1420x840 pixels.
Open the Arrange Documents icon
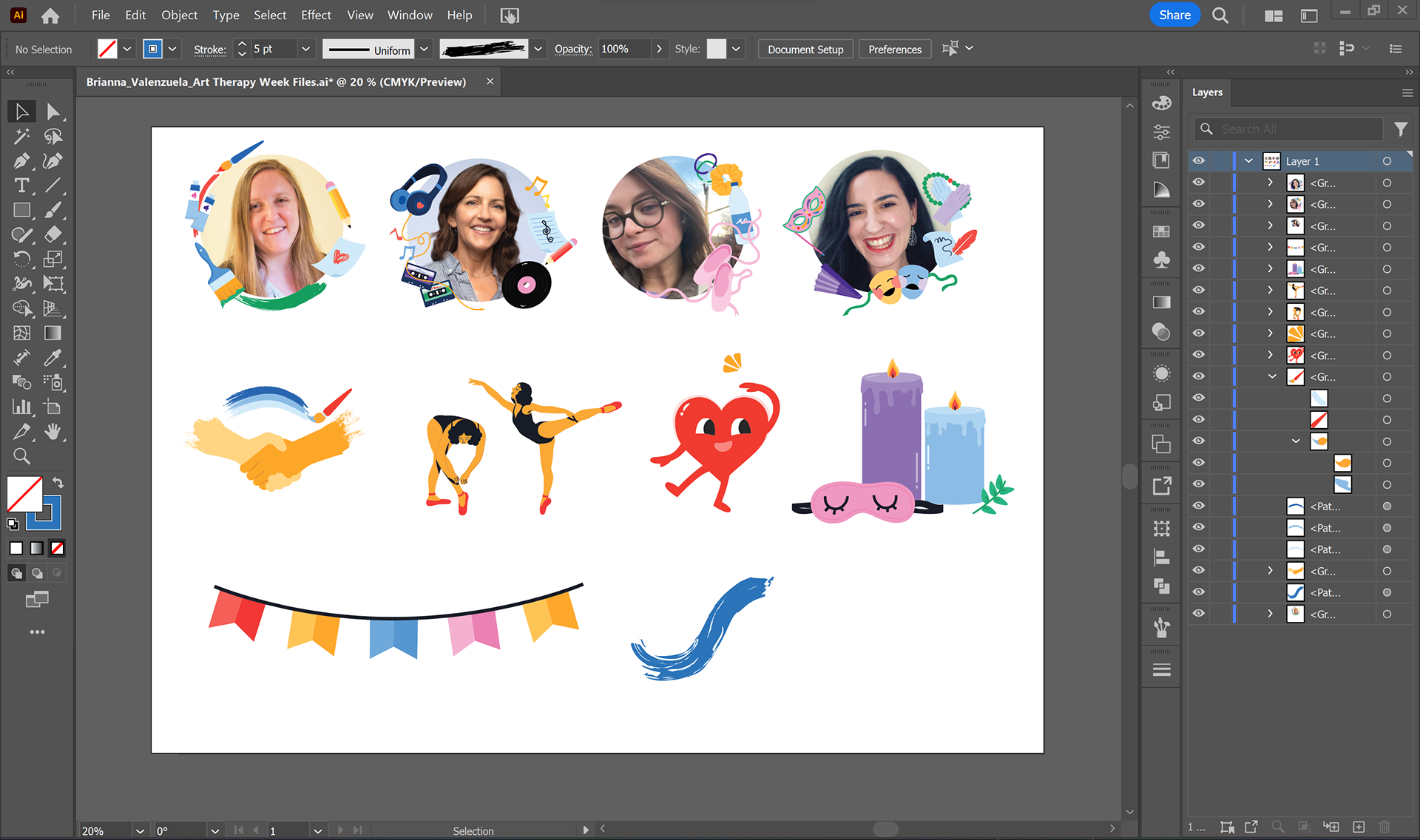tap(1274, 15)
